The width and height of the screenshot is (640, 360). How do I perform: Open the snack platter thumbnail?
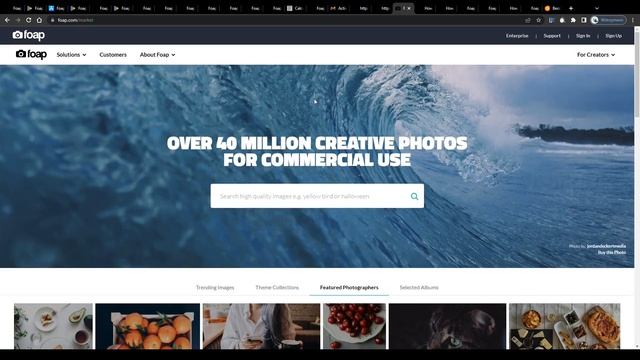coord(564,326)
